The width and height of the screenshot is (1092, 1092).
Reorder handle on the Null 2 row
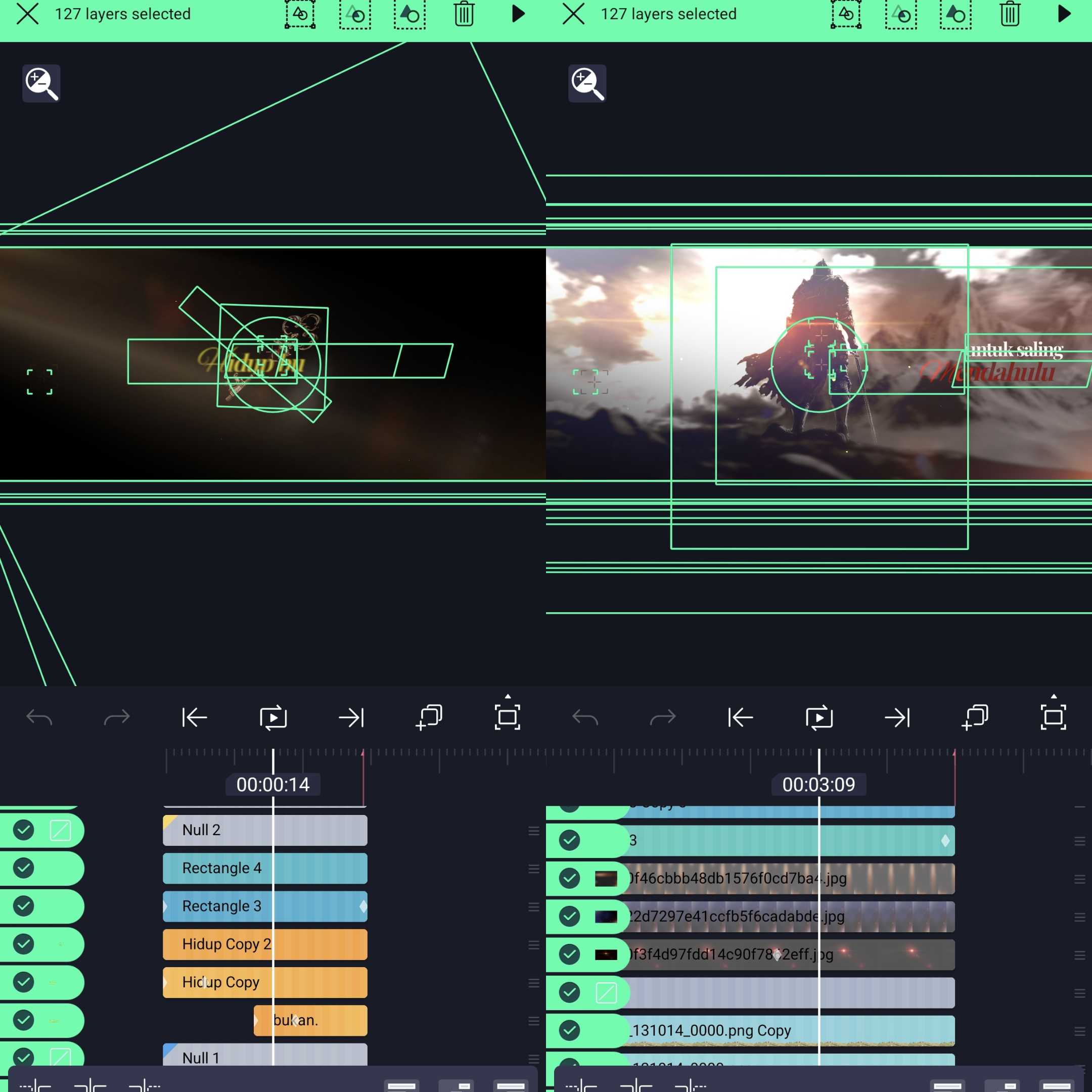(x=533, y=830)
